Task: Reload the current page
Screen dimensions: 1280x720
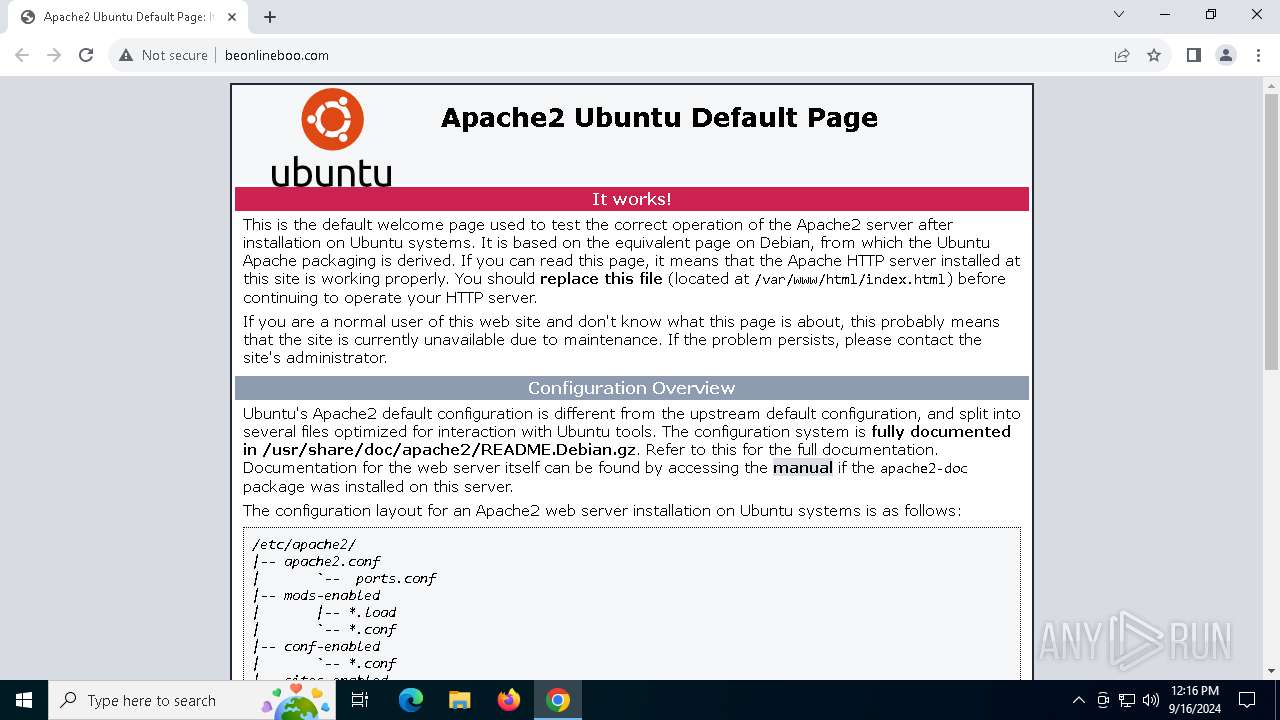Action: pyautogui.click(x=86, y=55)
